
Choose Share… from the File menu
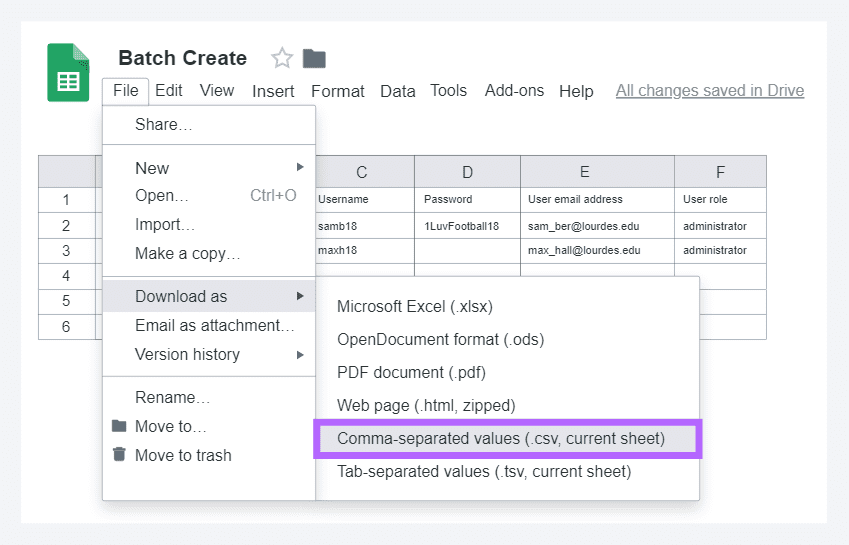pos(209,124)
